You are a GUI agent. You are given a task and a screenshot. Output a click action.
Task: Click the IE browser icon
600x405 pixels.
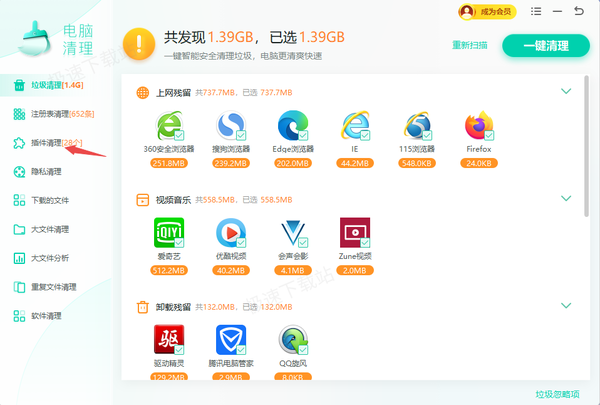355,125
